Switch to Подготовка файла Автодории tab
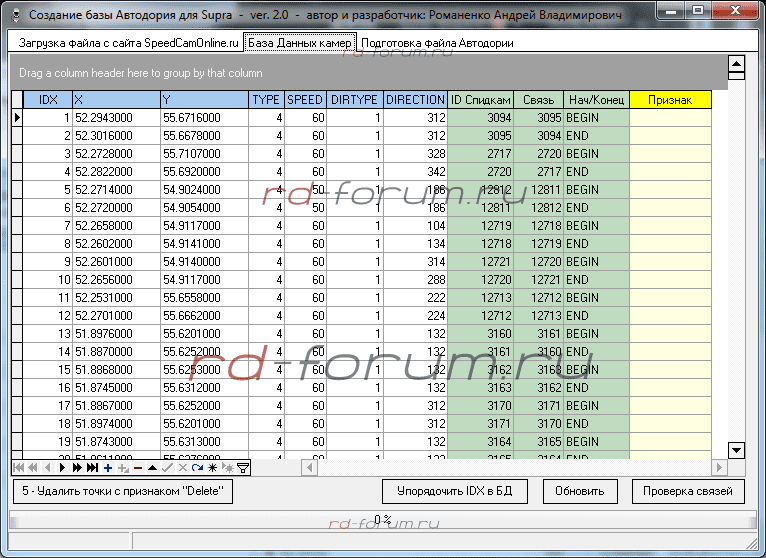 [x=437, y=44]
